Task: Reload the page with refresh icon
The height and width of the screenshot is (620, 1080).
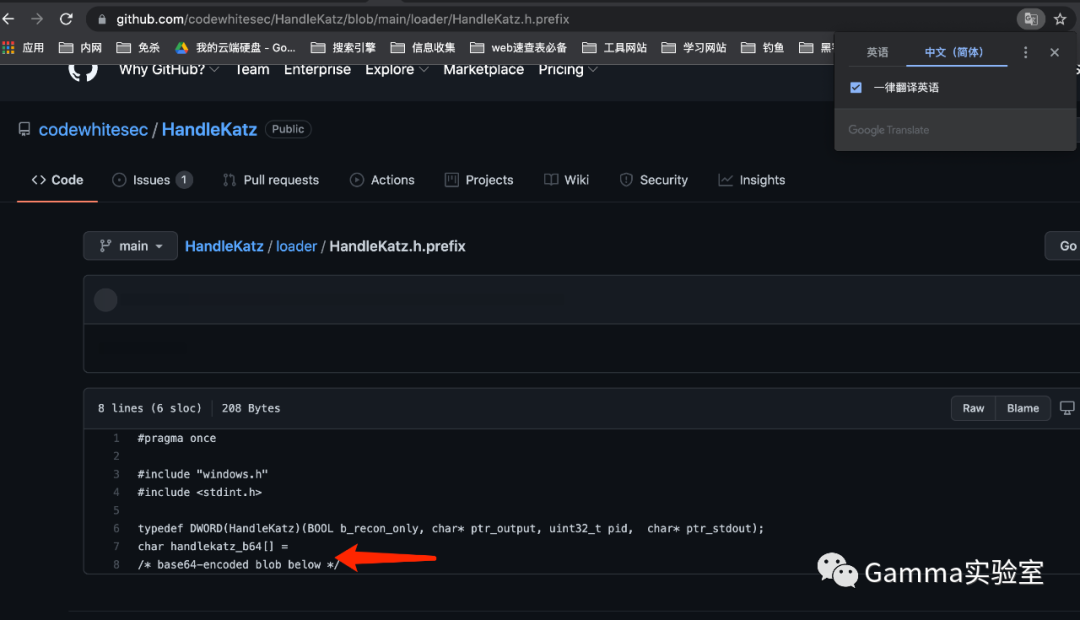Action: point(66,19)
